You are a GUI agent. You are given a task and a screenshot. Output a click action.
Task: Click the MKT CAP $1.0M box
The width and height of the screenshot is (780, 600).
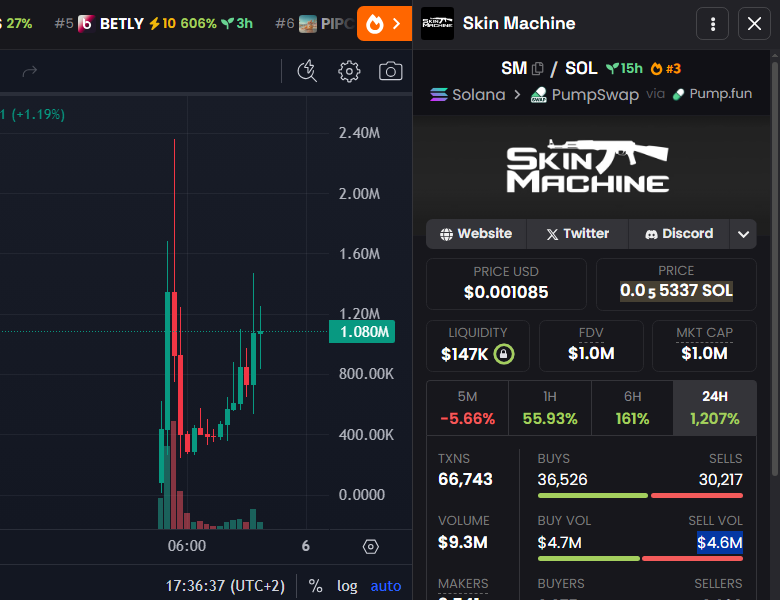pyautogui.click(x=704, y=346)
